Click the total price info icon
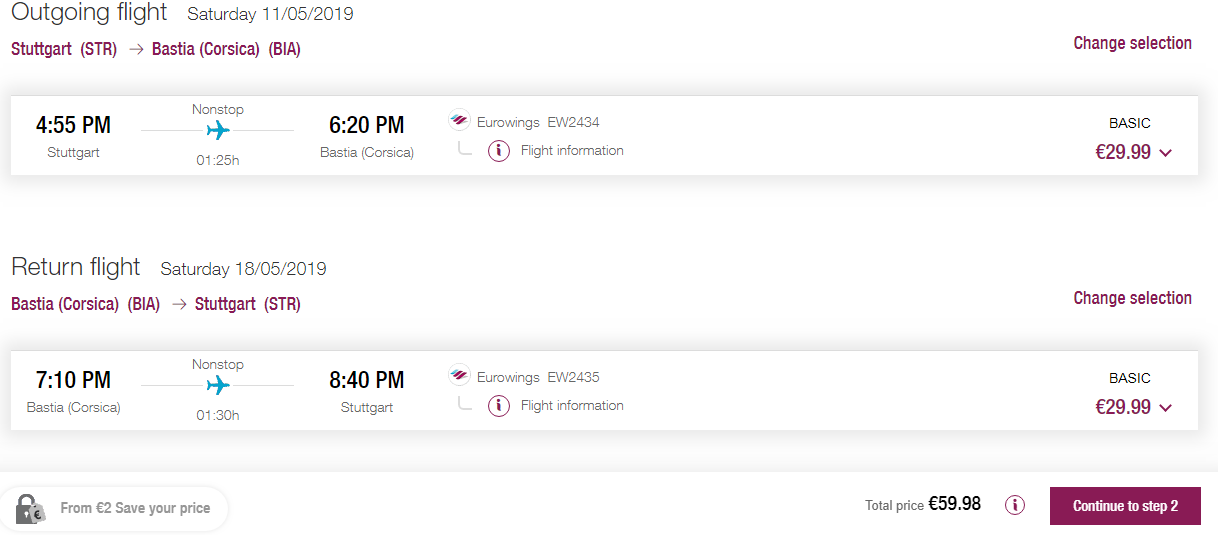The image size is (1218, 535). pyautogui.click(x=1015, y=505)
